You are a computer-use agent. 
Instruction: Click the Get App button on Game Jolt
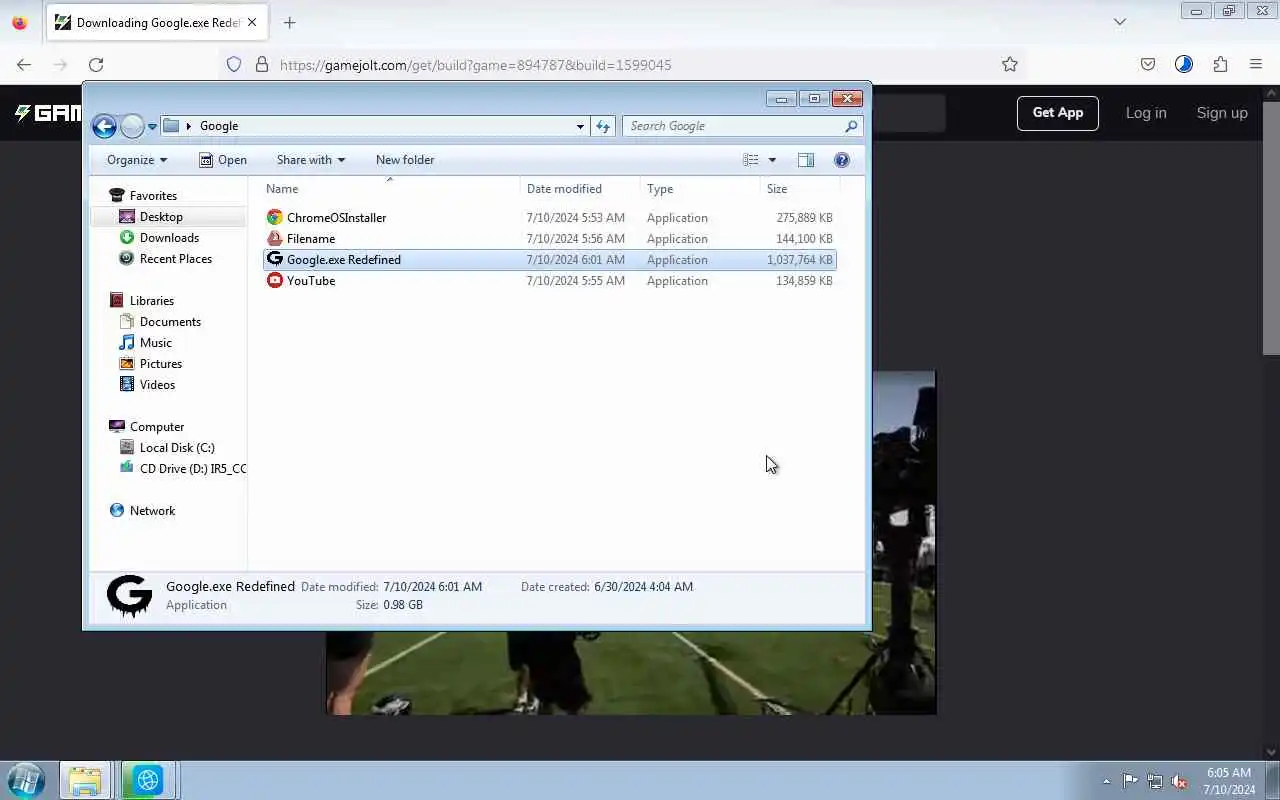[x=1058, y=113]
